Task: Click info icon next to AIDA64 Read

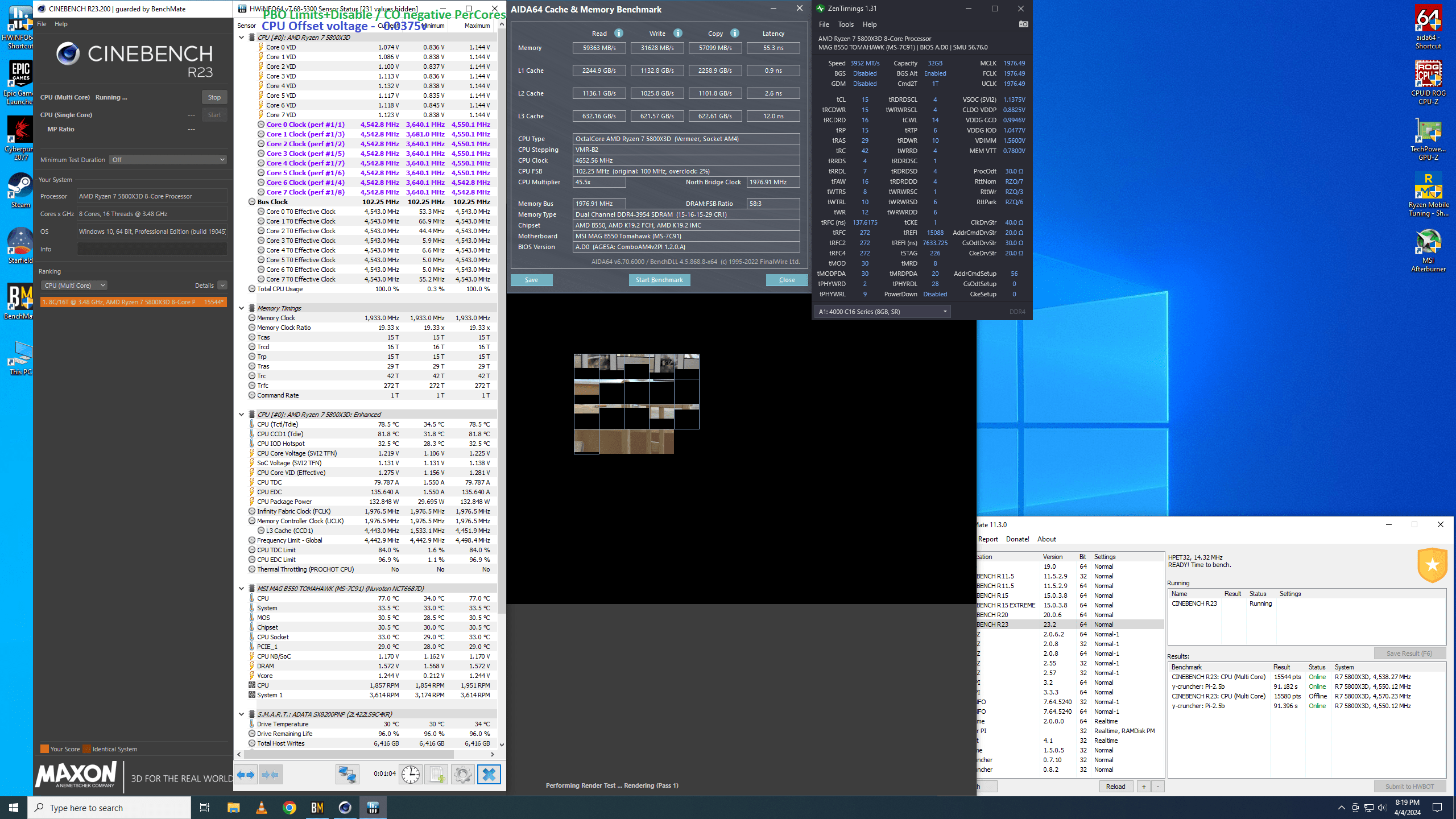Action: tap(619, 33)
